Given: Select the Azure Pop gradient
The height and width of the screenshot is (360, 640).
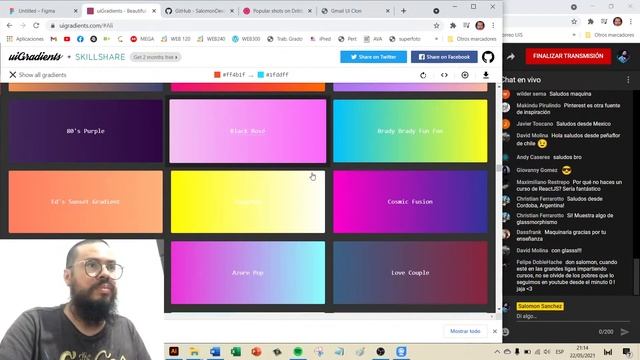Looking at the screenshot, I should click(248, 273).
